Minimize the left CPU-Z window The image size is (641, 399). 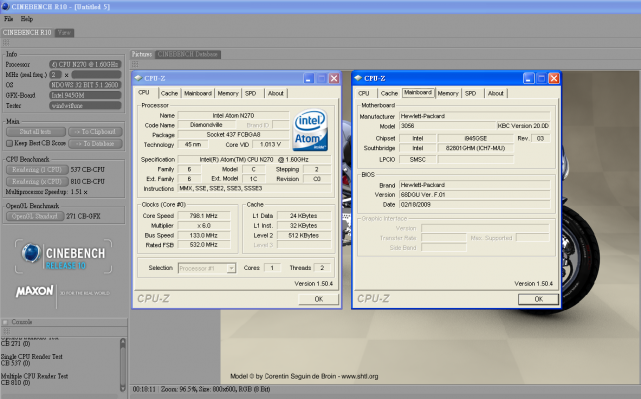point(309,78)
